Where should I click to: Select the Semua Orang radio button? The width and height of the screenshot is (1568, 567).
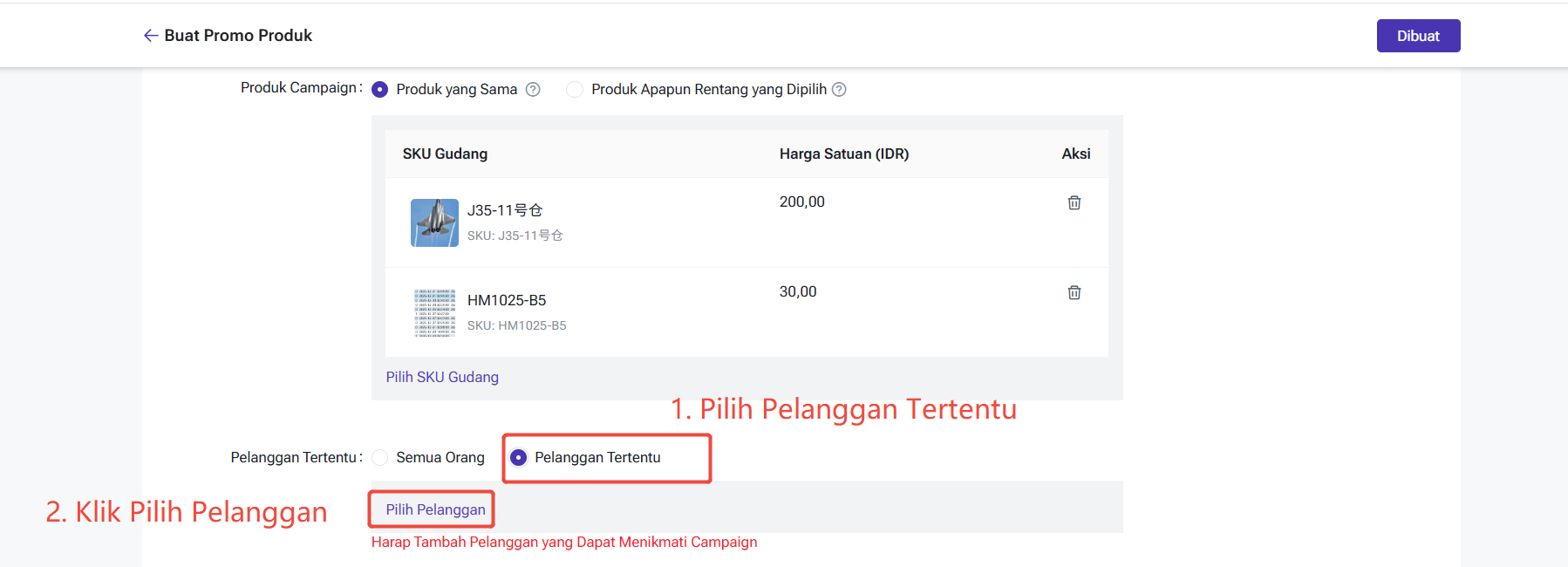click(x=380, y=457)
